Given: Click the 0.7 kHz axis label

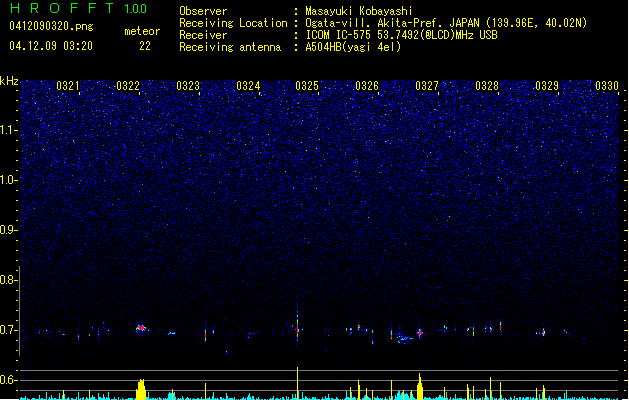Looking at the screenshot, I should 9,330.
